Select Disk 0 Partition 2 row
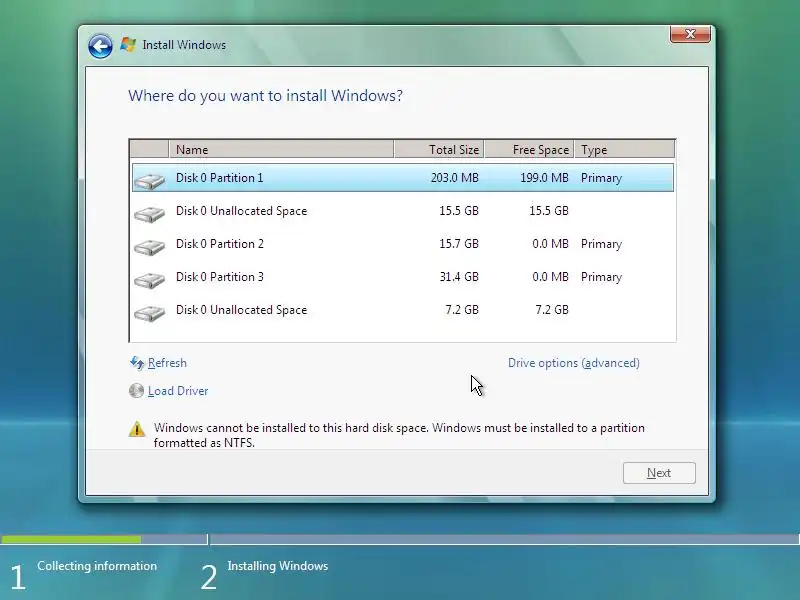The image size is (800, 600). pos(403,244)
